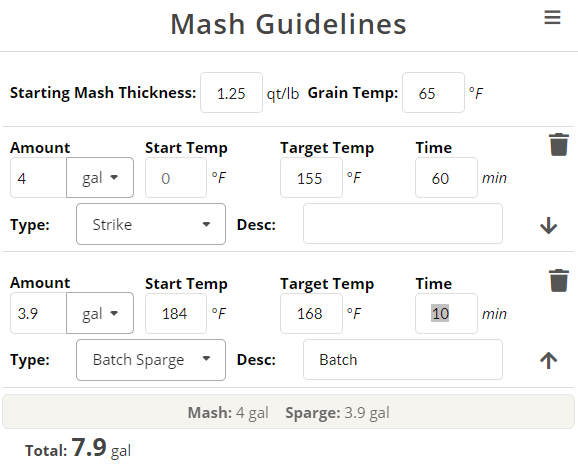Delete the Batch Sparge mash step
The image size is (578, 469).
559,280
